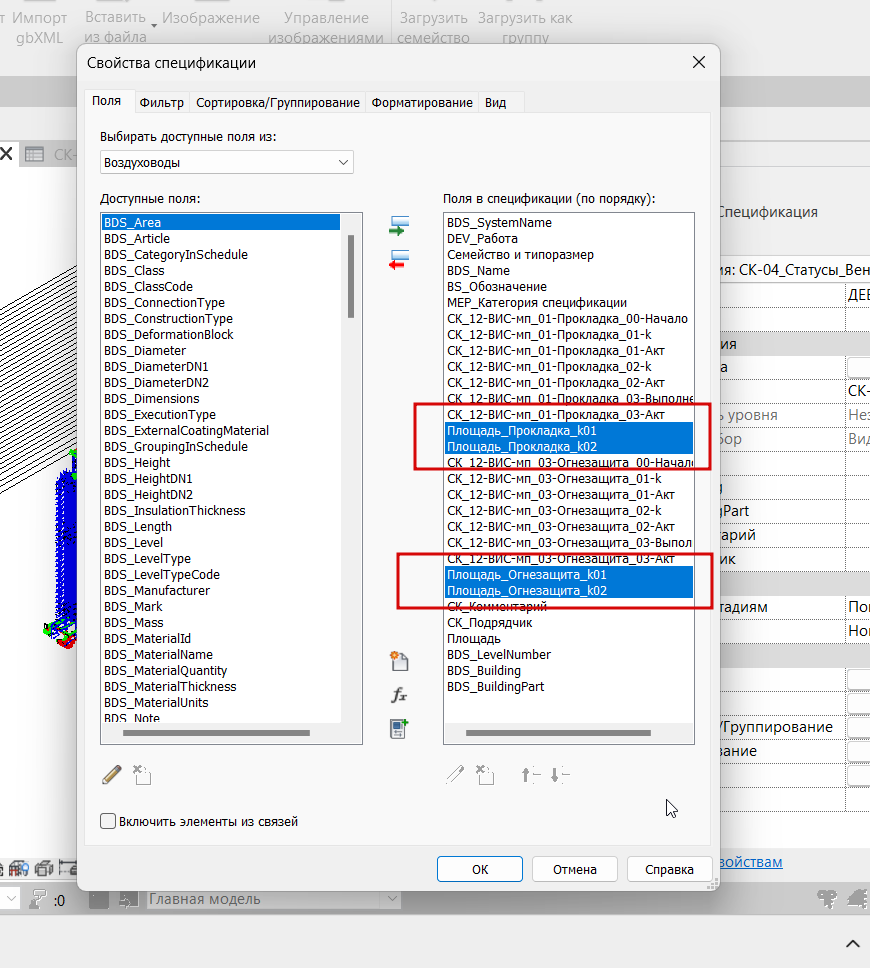Click the 3D box icon on view bar

click(x=44, y=868)
